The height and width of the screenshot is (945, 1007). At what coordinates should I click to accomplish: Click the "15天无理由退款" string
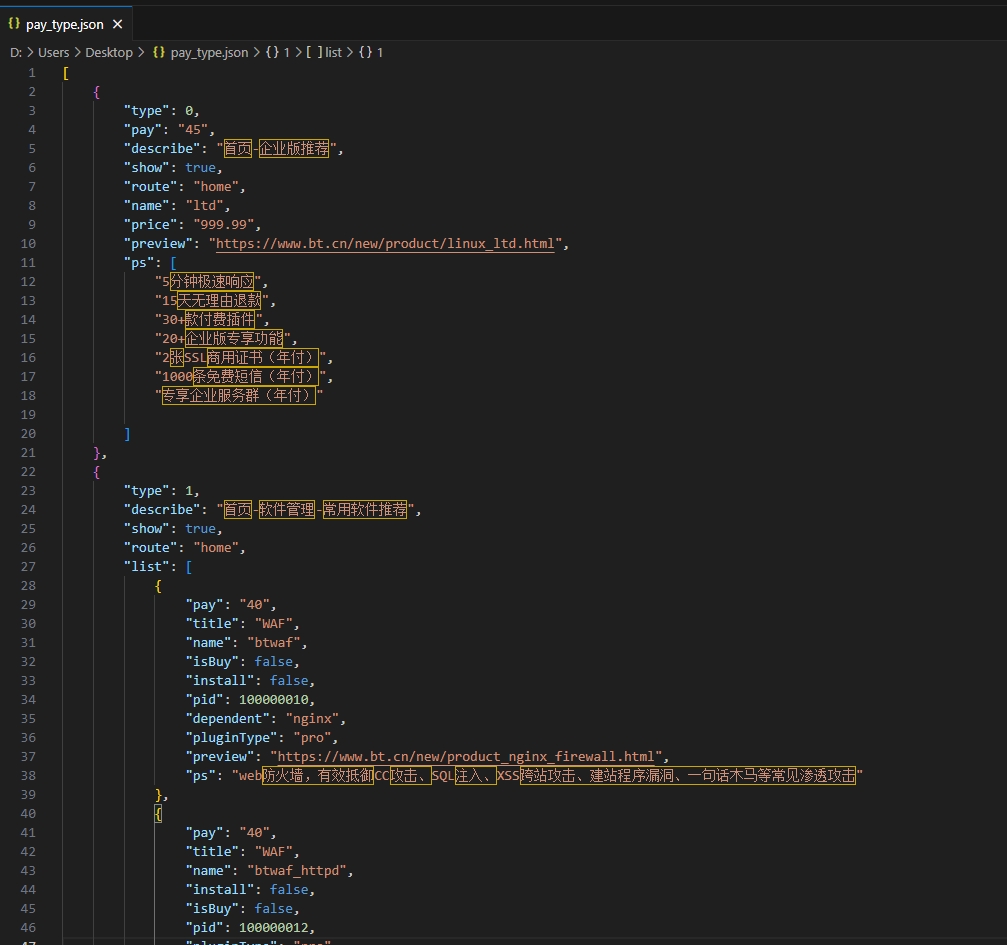point(212,301)
